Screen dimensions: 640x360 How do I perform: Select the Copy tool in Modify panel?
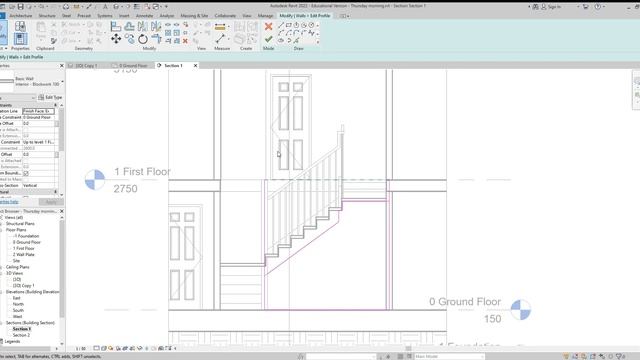(129, 39)
